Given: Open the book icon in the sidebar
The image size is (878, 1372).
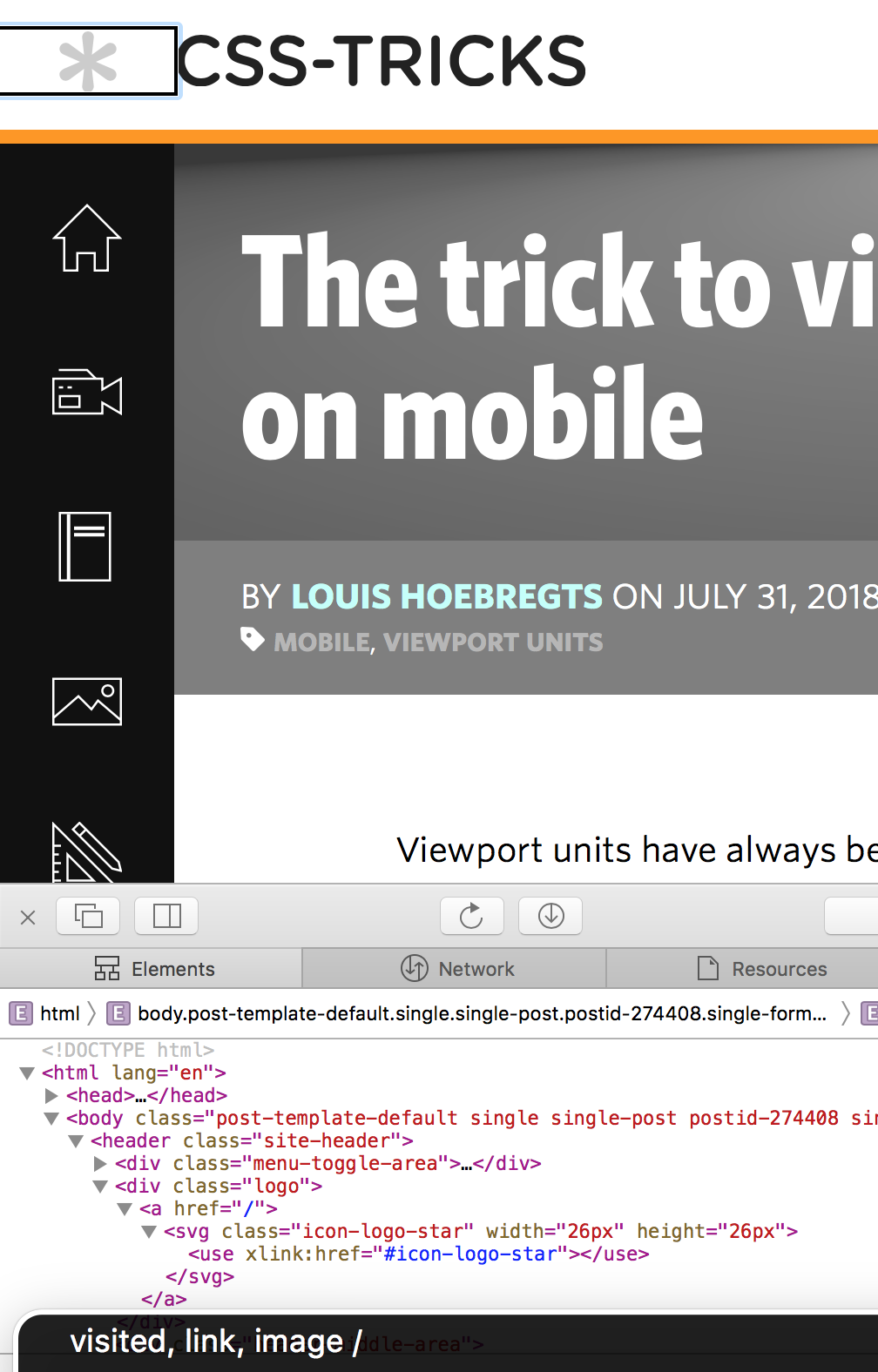Looking at the screenshot, I should pos(84,546).
